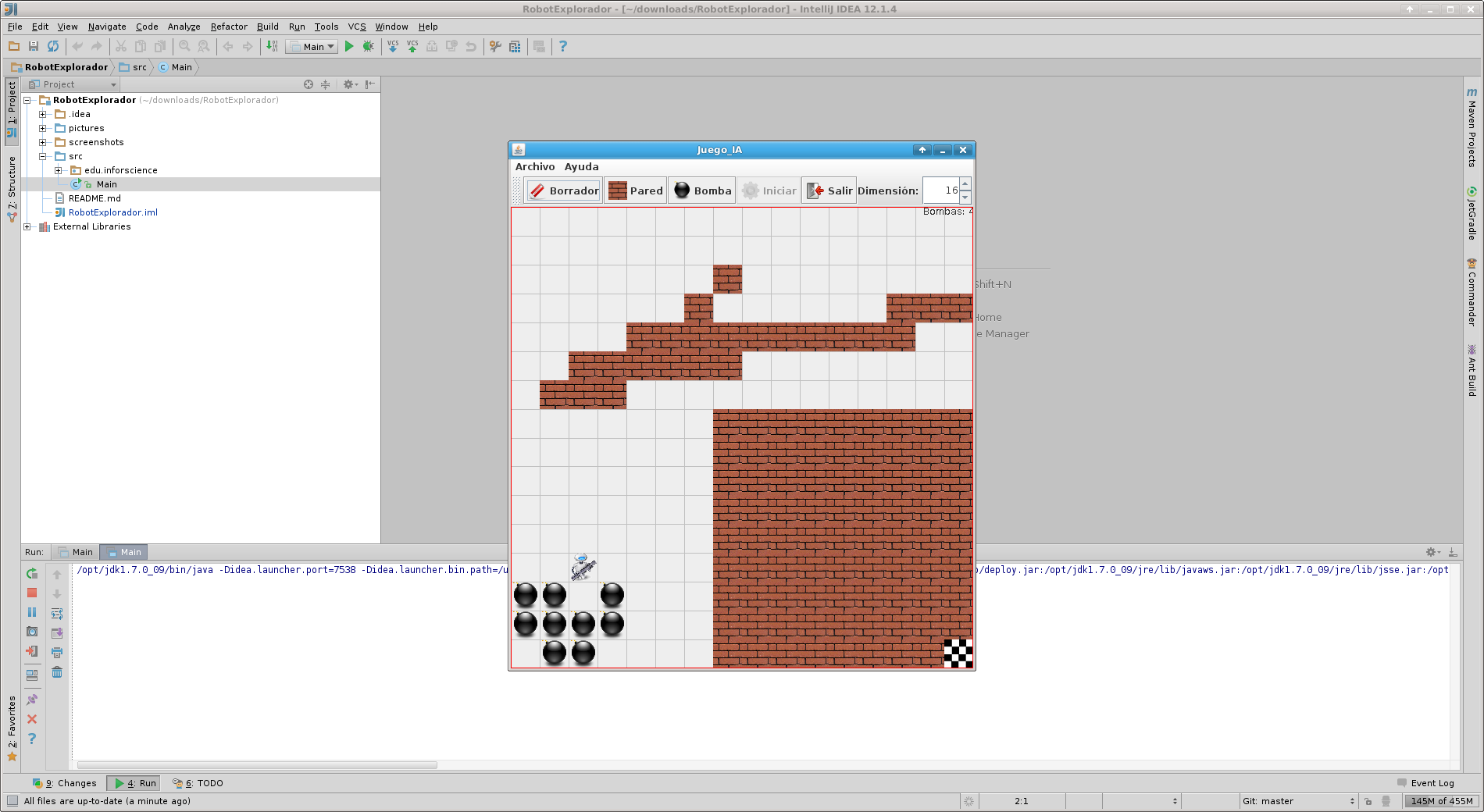Image resolution: width=1484 pixels, height=812 pixels.
Task: Toggle the Maven Projects side tab
Action: (x=1472, y=127)
